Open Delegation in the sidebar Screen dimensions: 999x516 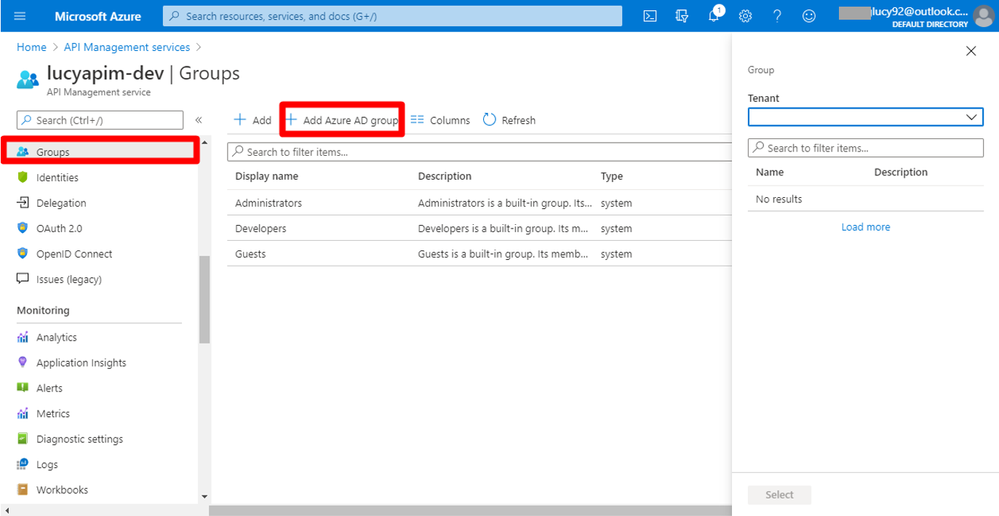pos(61,203)
